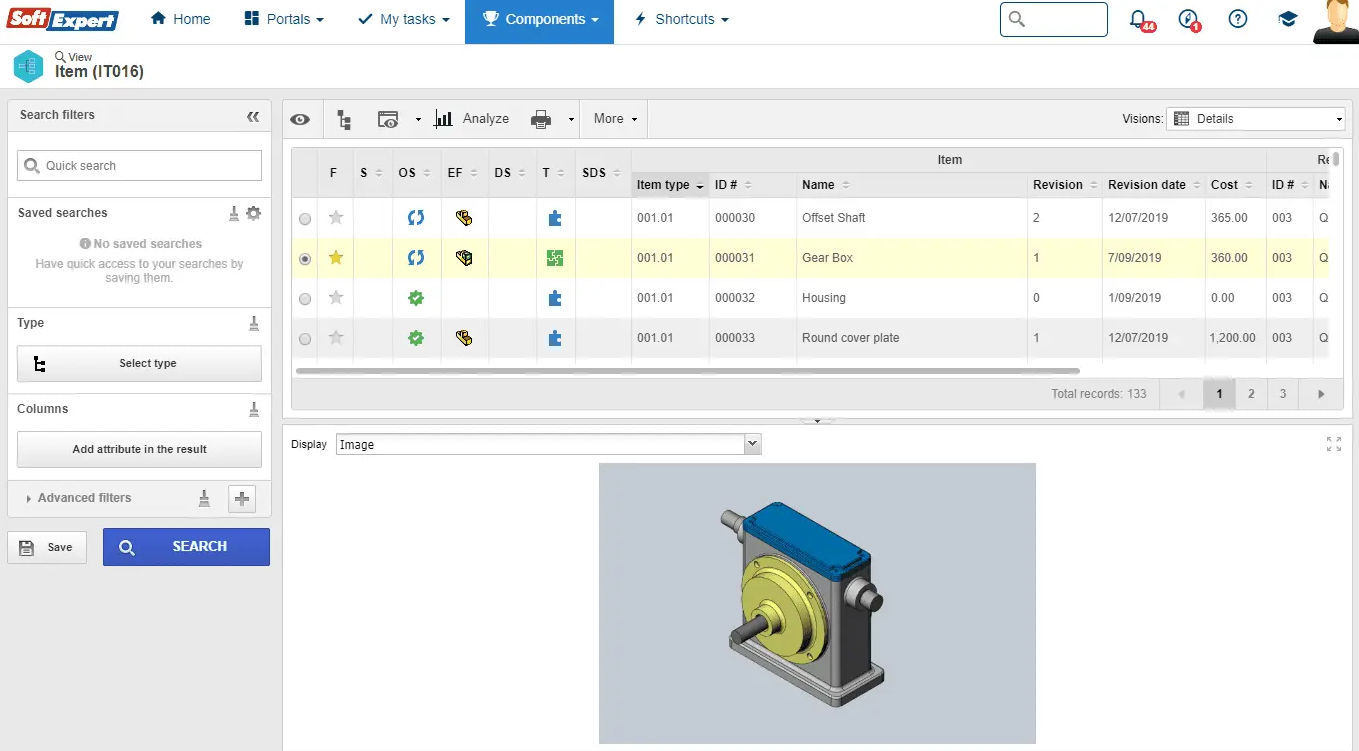The width and height of the screenshot is (1359, 751).
Task: Open the Display dropdown showing Image
Action: coord(750,443)
